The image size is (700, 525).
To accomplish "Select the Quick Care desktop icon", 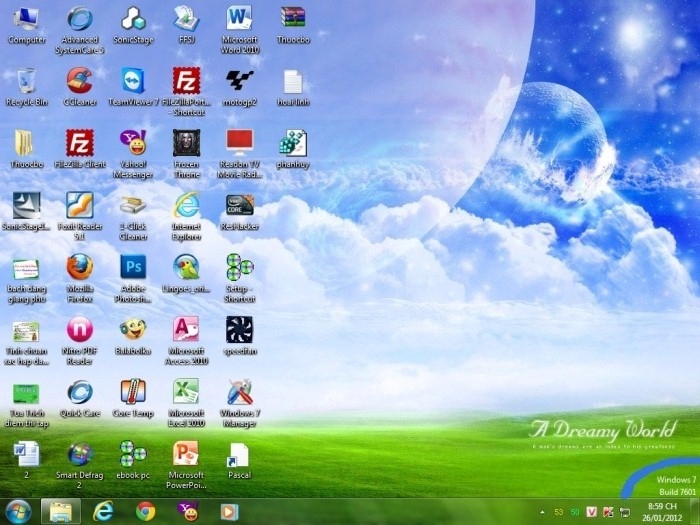I will tap(79, 398).
